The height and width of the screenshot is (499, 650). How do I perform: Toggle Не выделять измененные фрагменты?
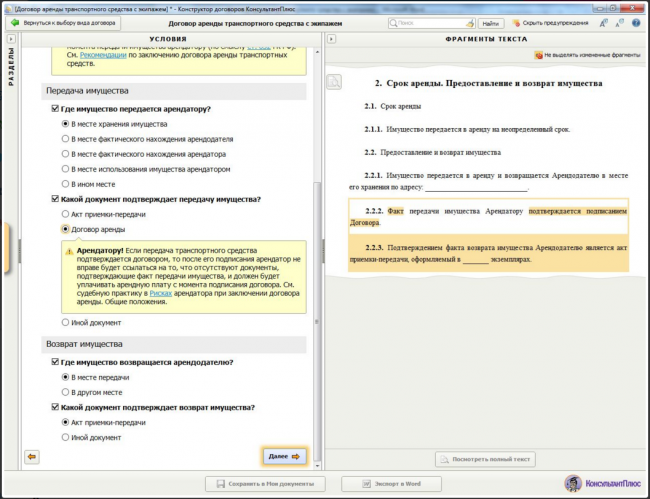coord(587,55)
